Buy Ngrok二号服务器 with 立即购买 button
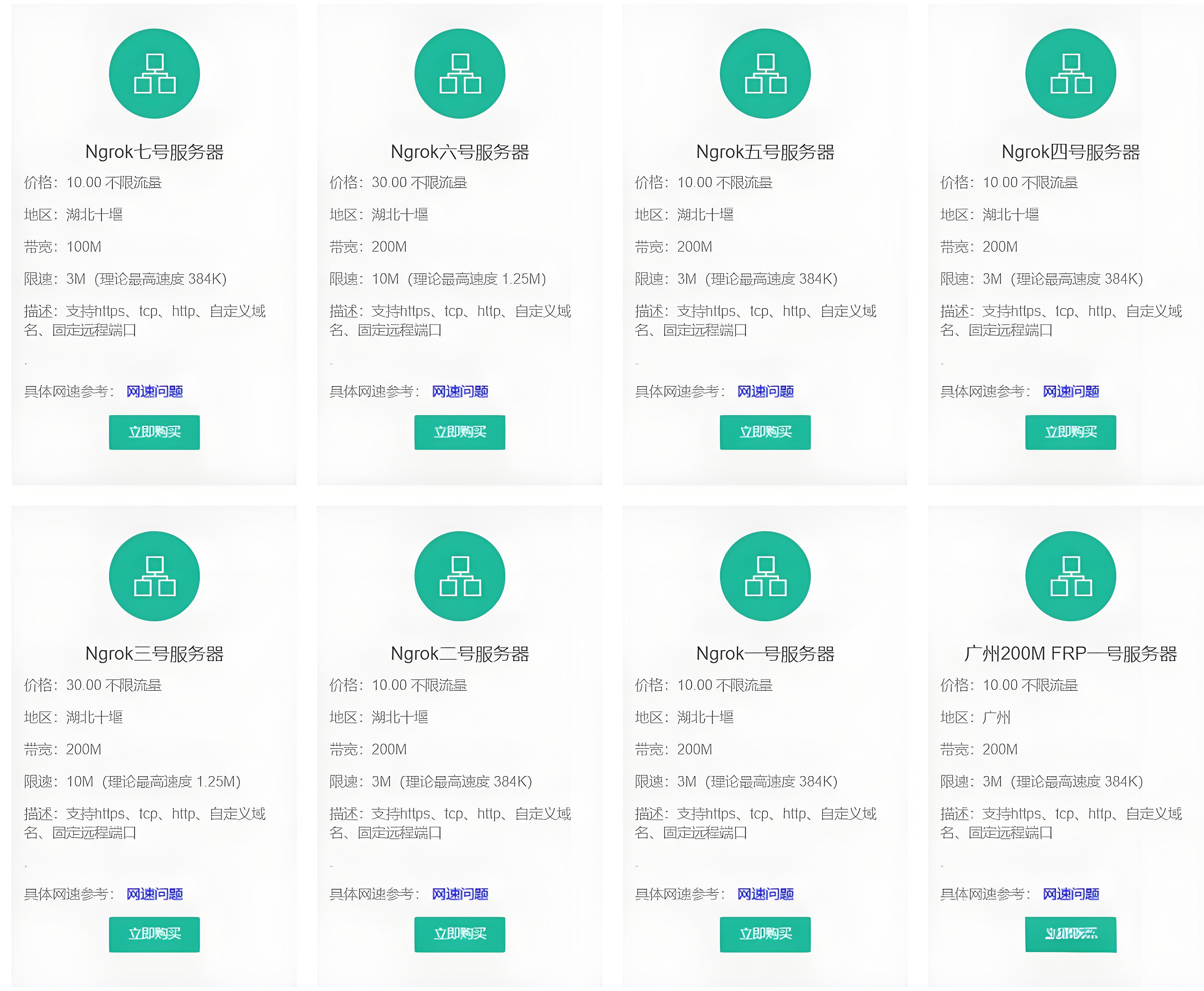Image resolution: width=1204 pixels, height=991 pixels. (460, 934)
